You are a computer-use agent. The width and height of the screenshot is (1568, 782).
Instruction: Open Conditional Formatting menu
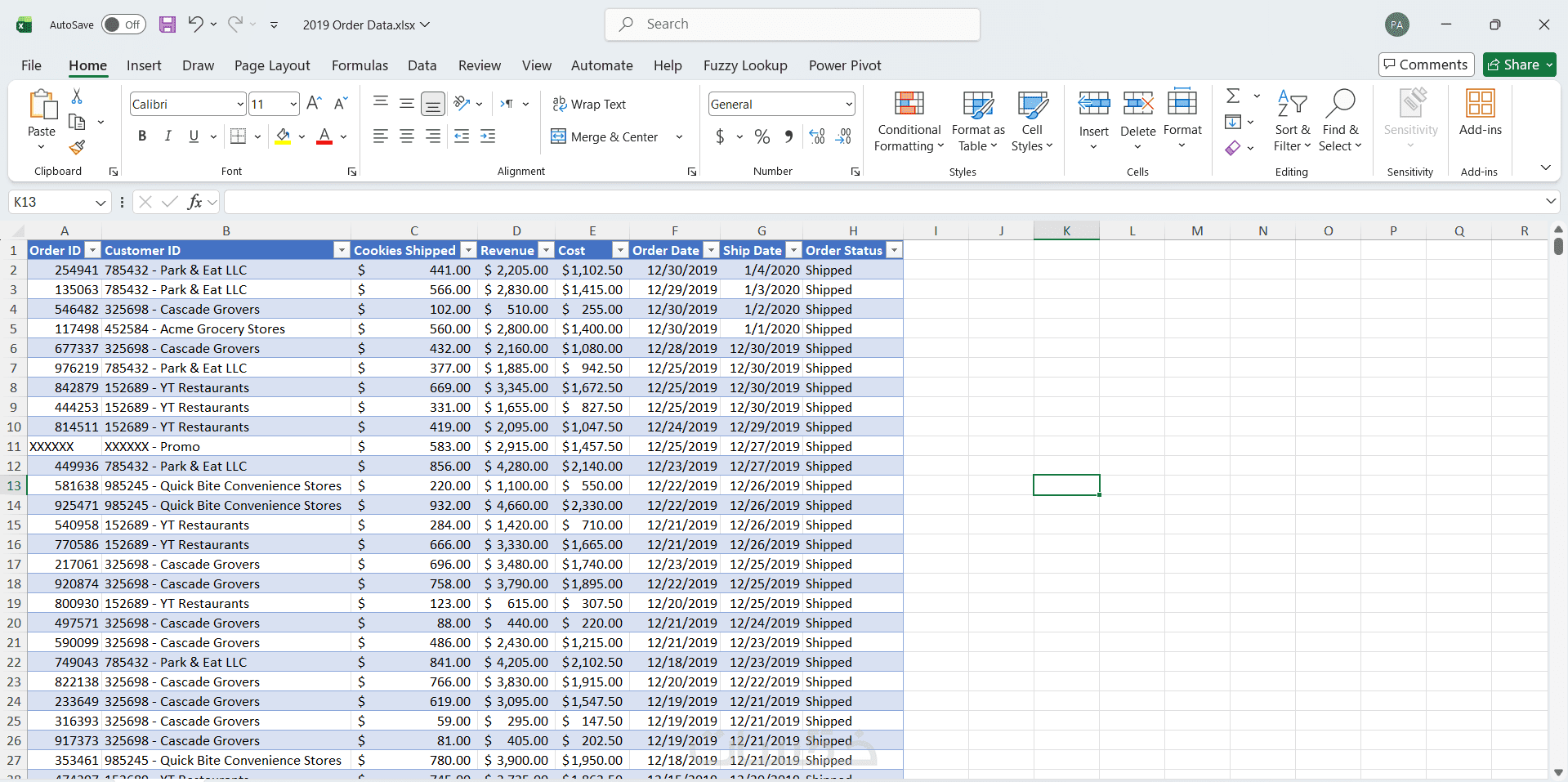coord(909,121)
